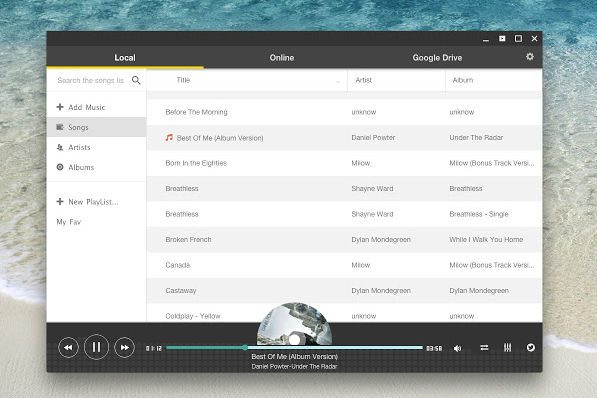The width and height of the screenshot is (597, 398).
Task: Click album While I Walk You Home
Action: pos(486,240)
